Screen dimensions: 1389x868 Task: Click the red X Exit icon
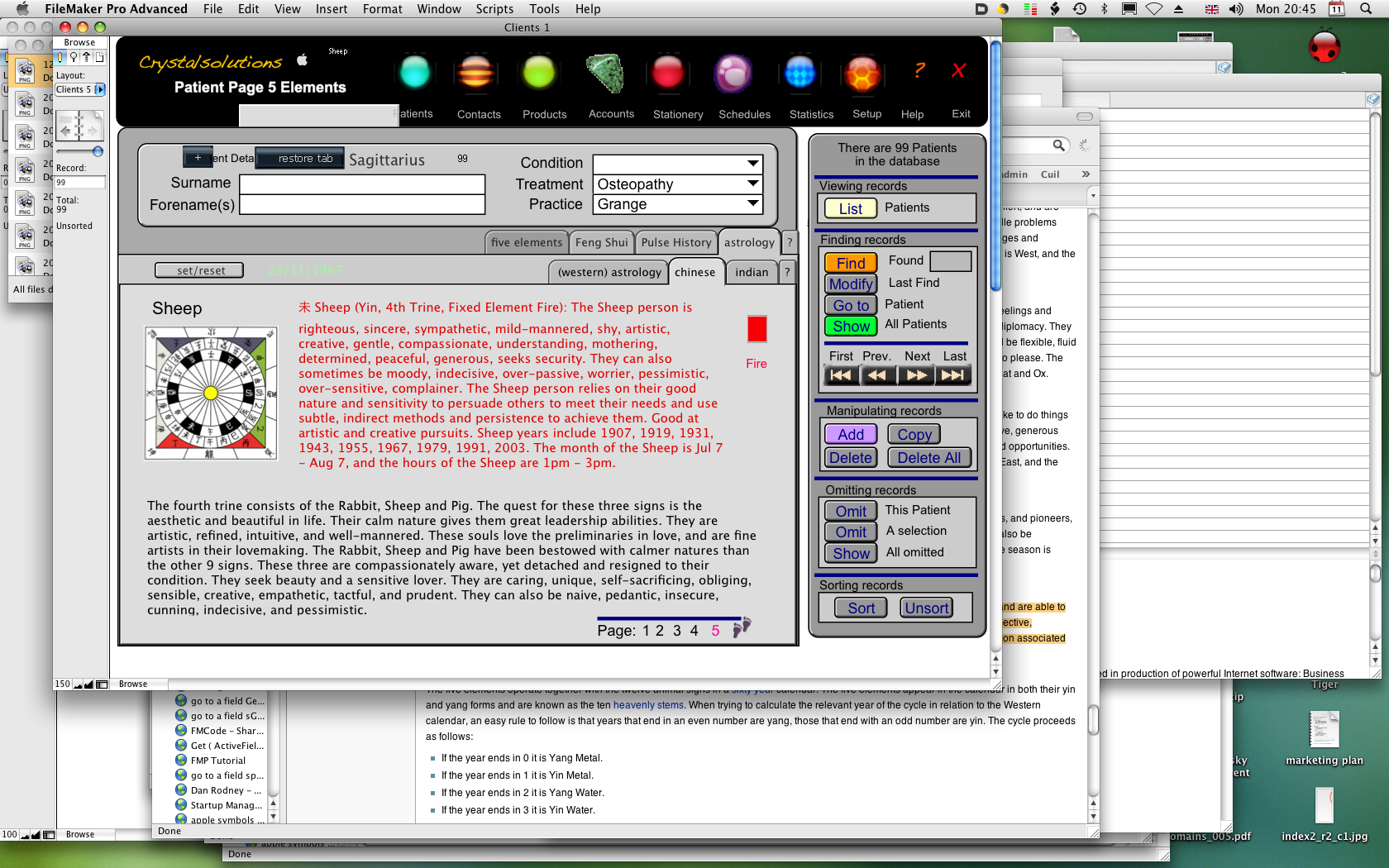(959, 71)
